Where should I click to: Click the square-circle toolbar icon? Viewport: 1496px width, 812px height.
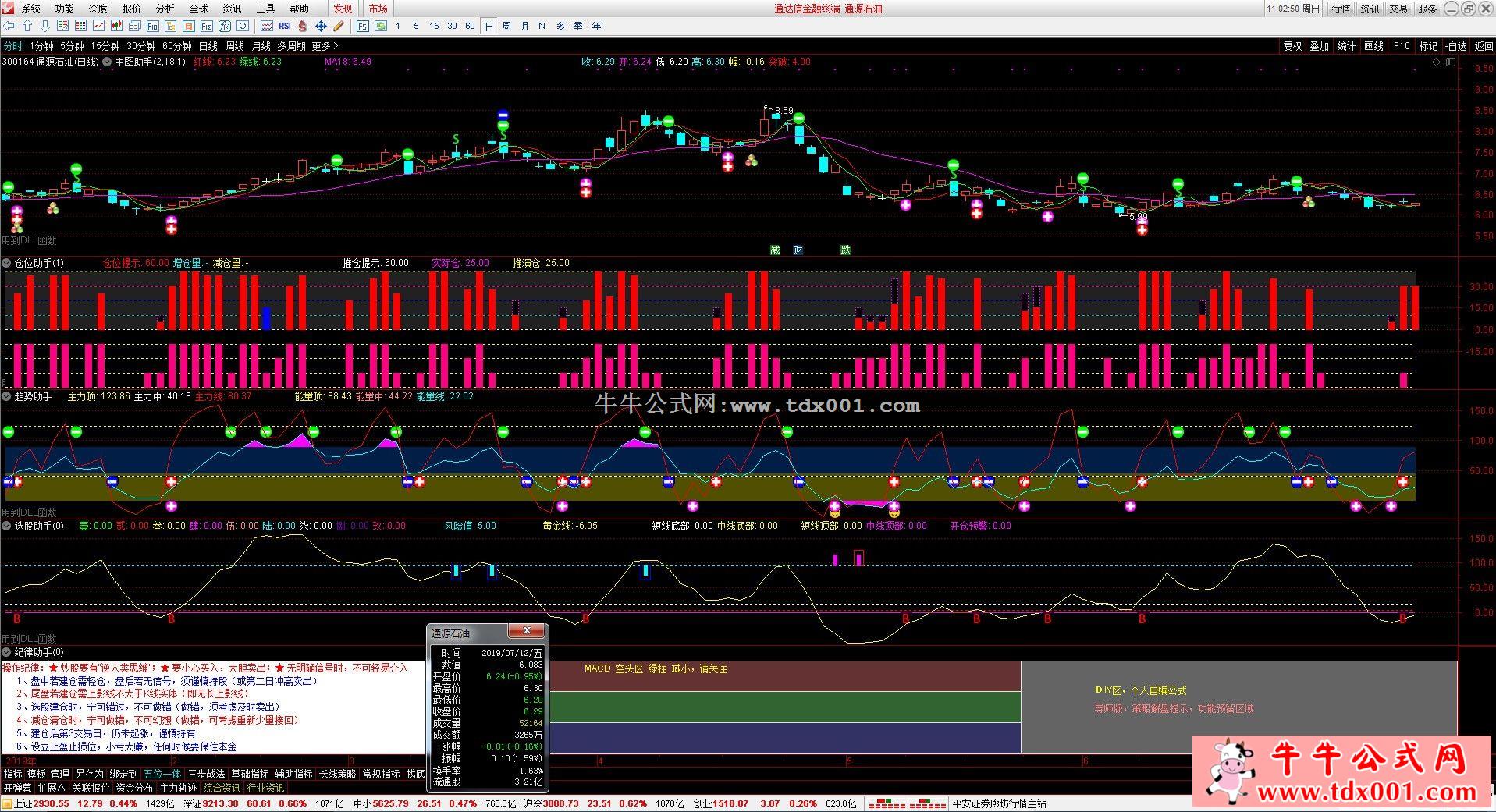pos(242,26)
